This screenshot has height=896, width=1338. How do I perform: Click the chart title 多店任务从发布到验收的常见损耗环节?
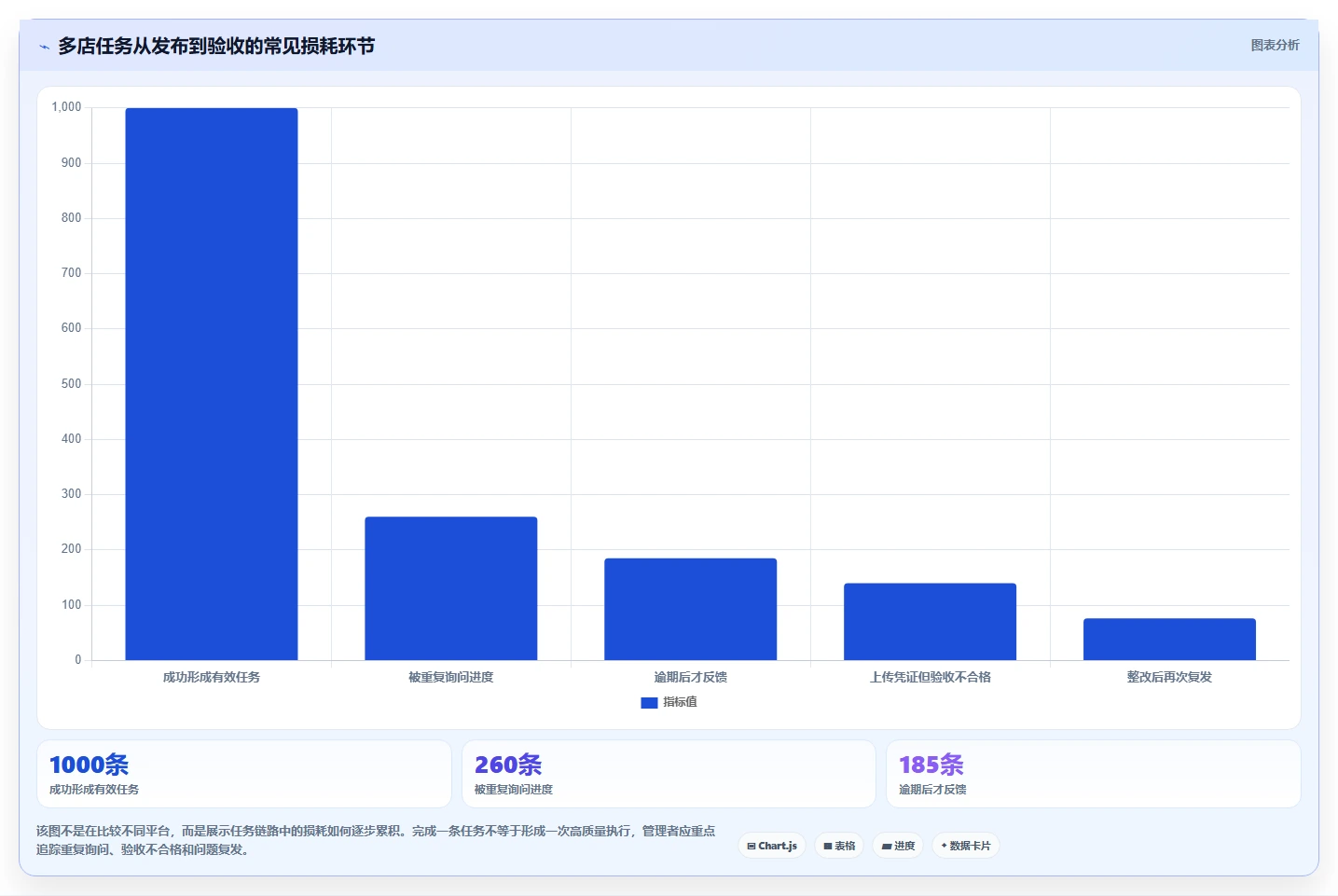[216, 46]
